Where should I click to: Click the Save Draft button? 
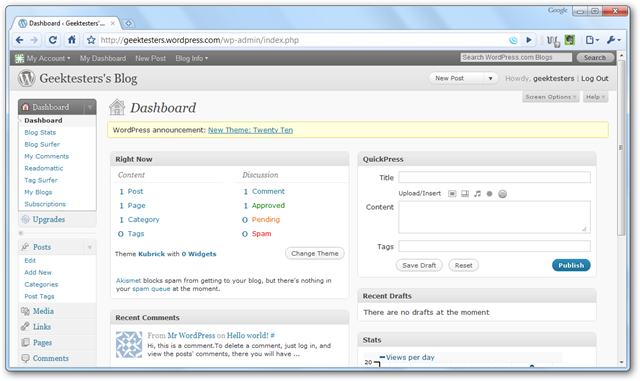click(x=419, y=265)
